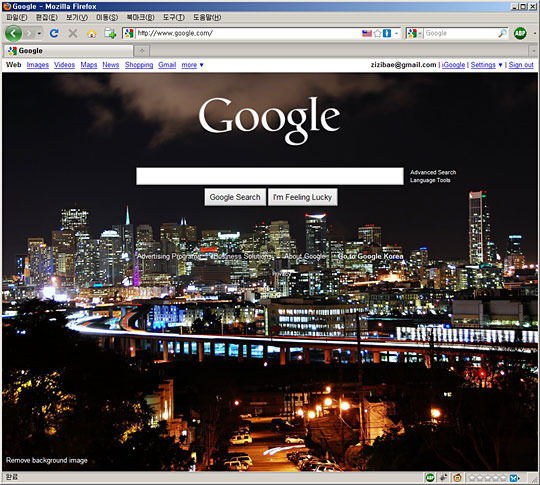
Task: Open the 도움말(H) menu
Action: pos(207,17)
